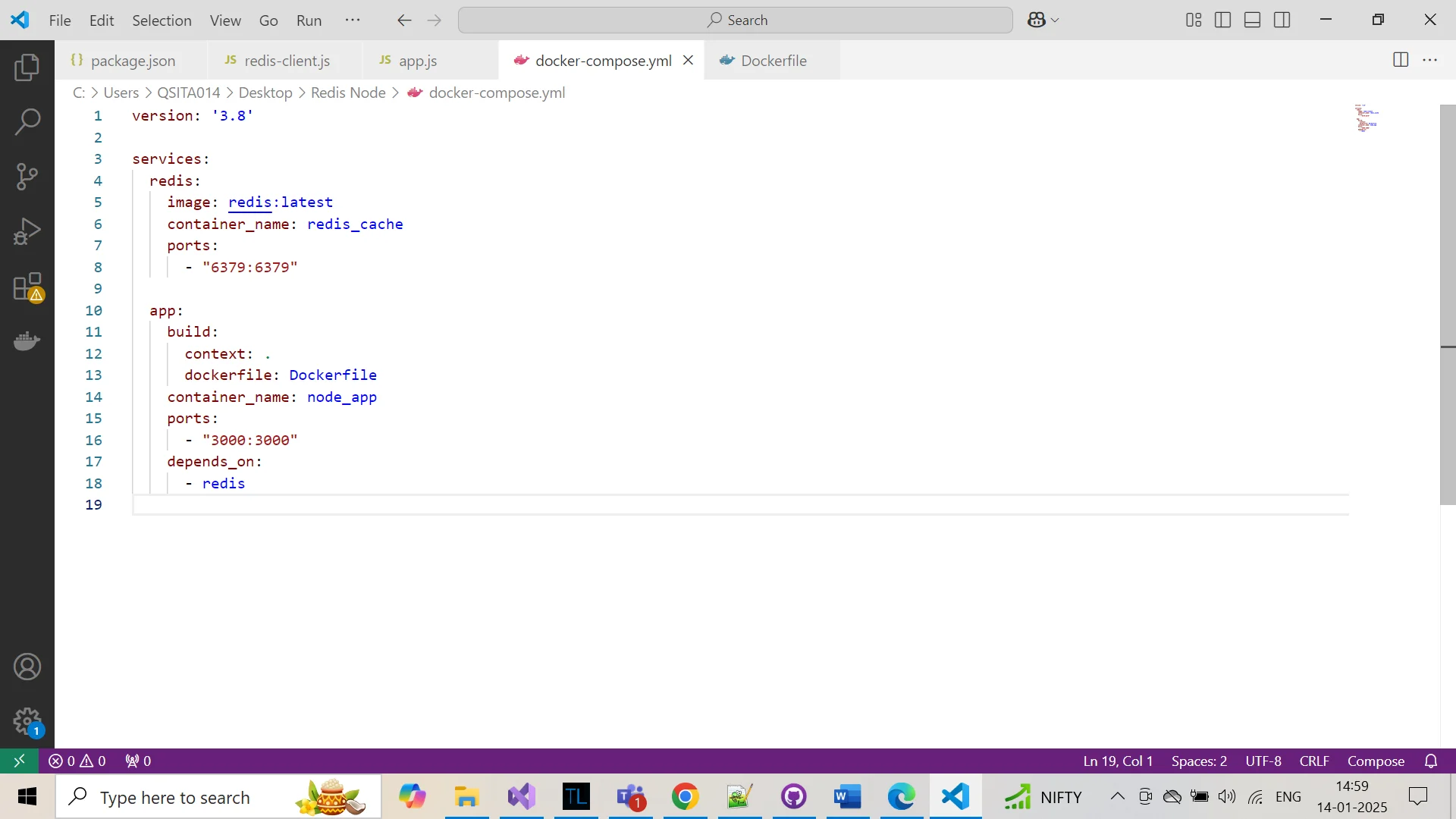Open the More Actions ellipsis menu
The image size is (1456, 819).
pos(1431,60)
